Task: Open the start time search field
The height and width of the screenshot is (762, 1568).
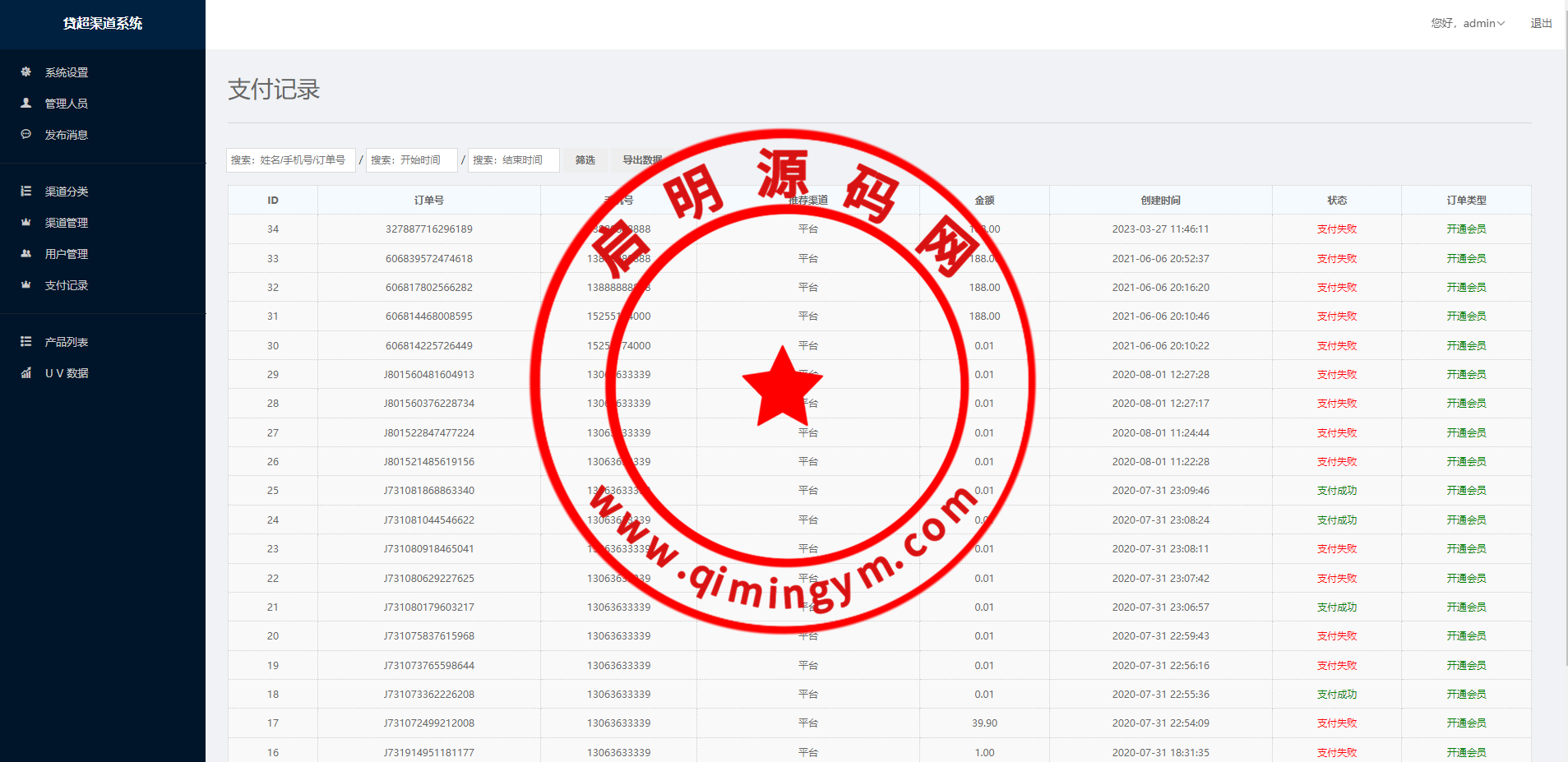Action: [x=411, y=160]
